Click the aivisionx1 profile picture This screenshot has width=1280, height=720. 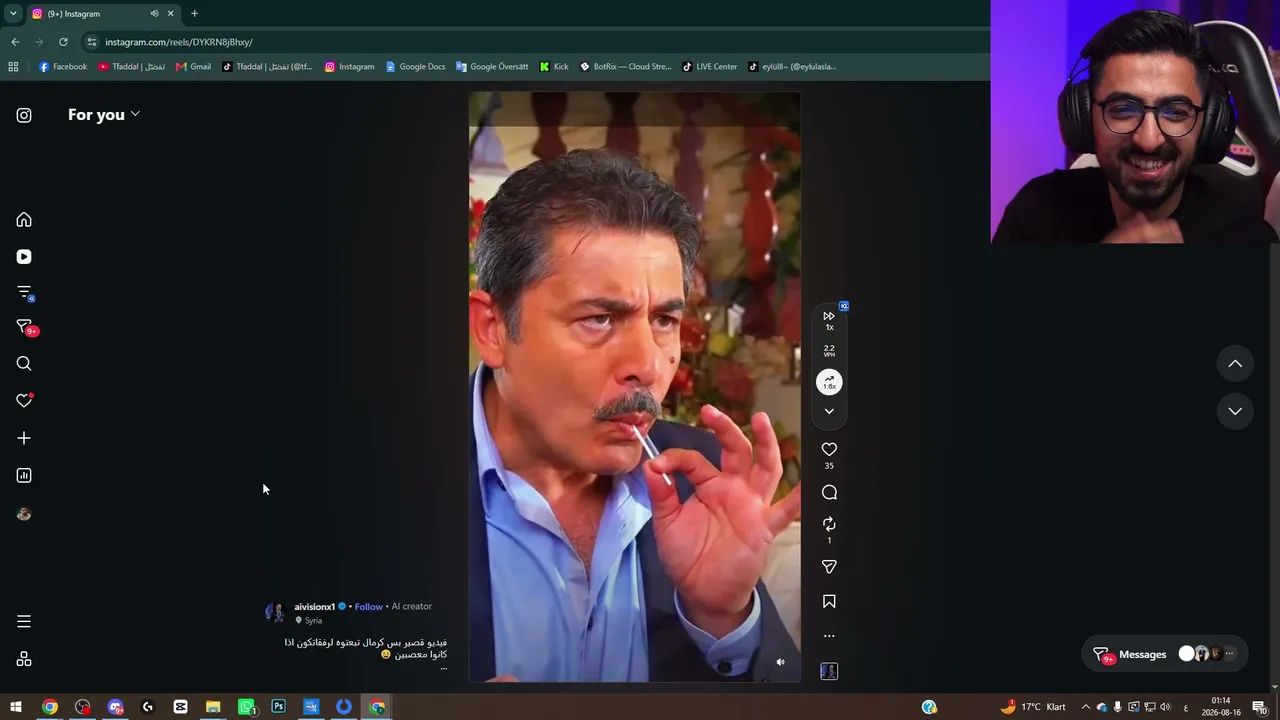point(275,612)
